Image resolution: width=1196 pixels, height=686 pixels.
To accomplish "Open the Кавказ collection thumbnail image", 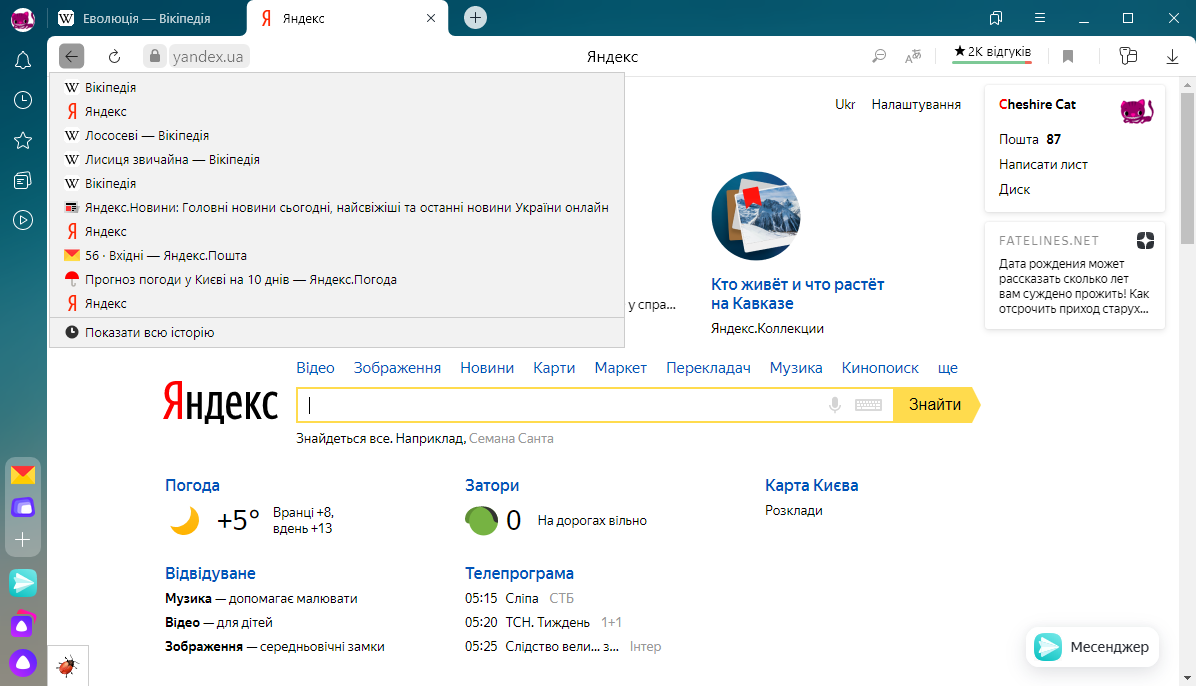I will (756, 216).
